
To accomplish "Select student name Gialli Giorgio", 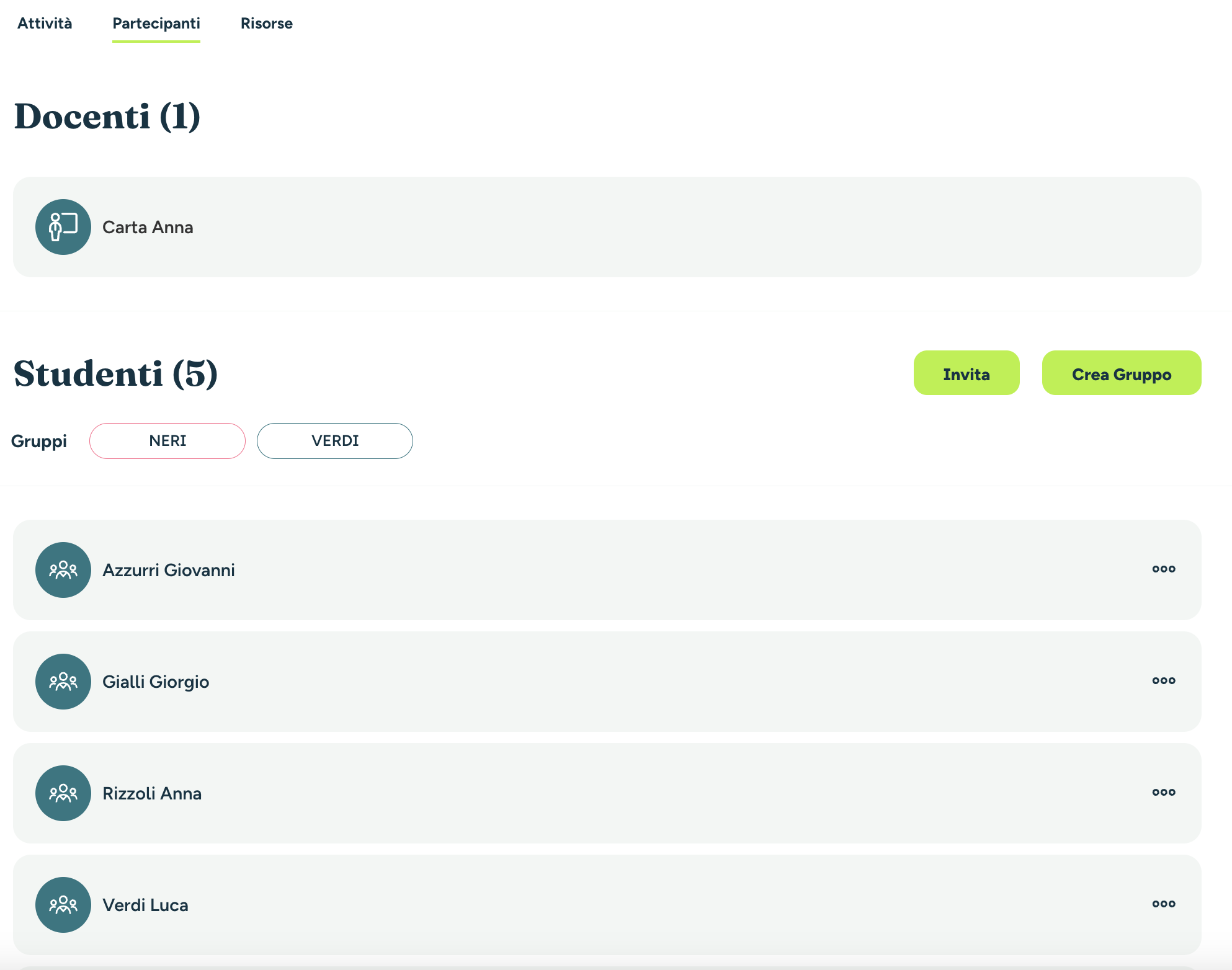I will pos(156,682).
